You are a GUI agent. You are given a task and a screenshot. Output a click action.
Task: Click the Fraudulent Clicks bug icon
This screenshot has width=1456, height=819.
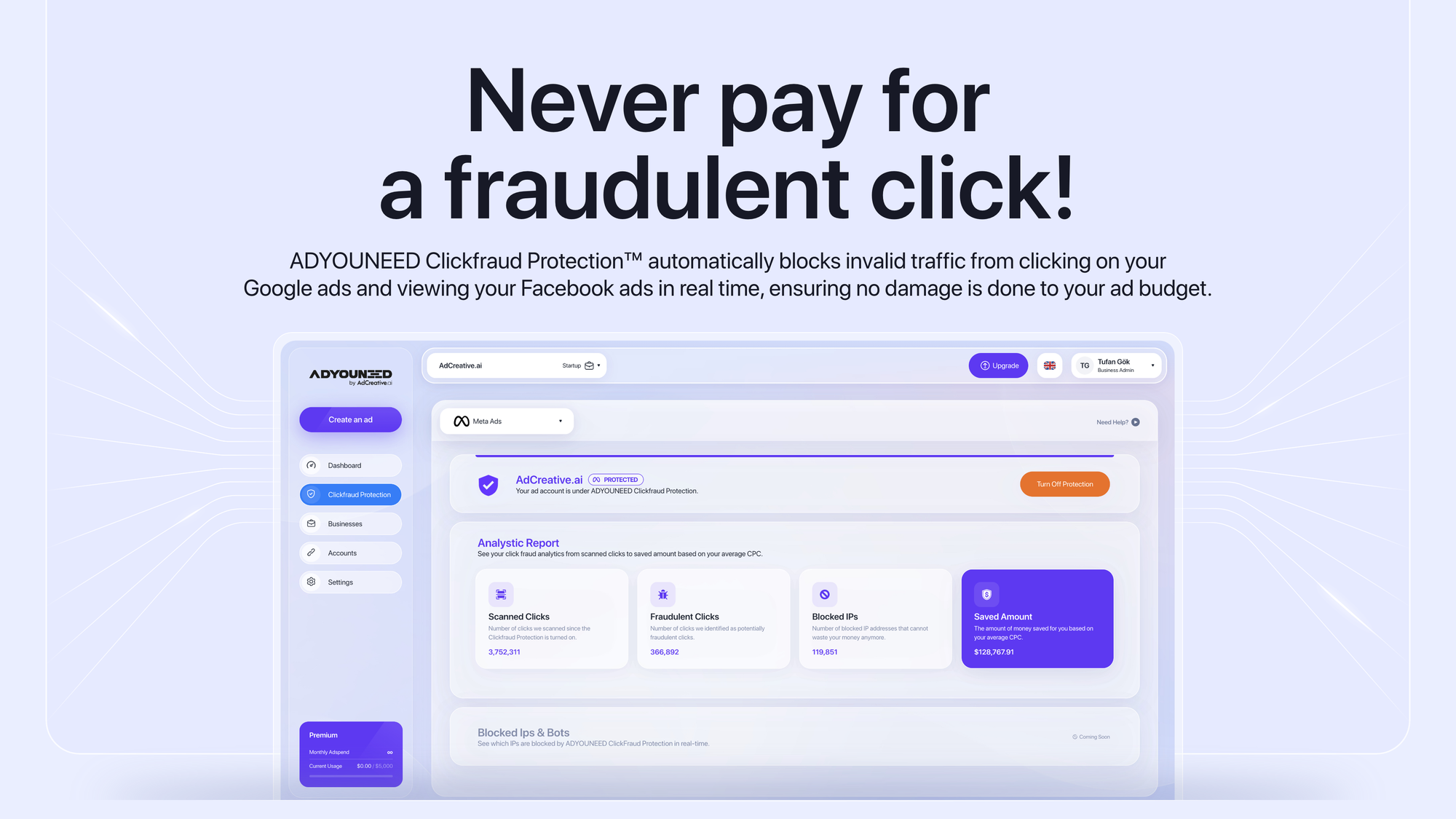coord(662,595)
